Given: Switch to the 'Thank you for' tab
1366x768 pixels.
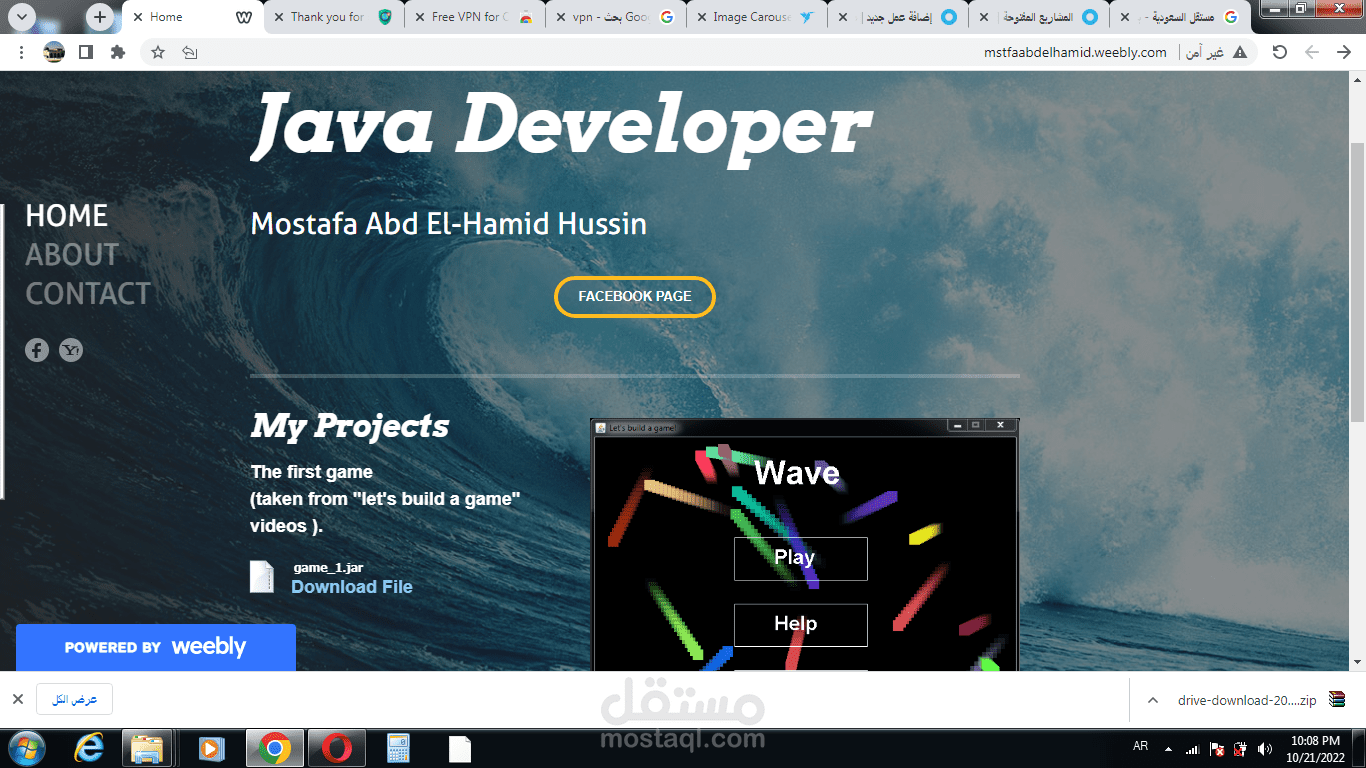Looking at the screenshot, I should 335,17.
